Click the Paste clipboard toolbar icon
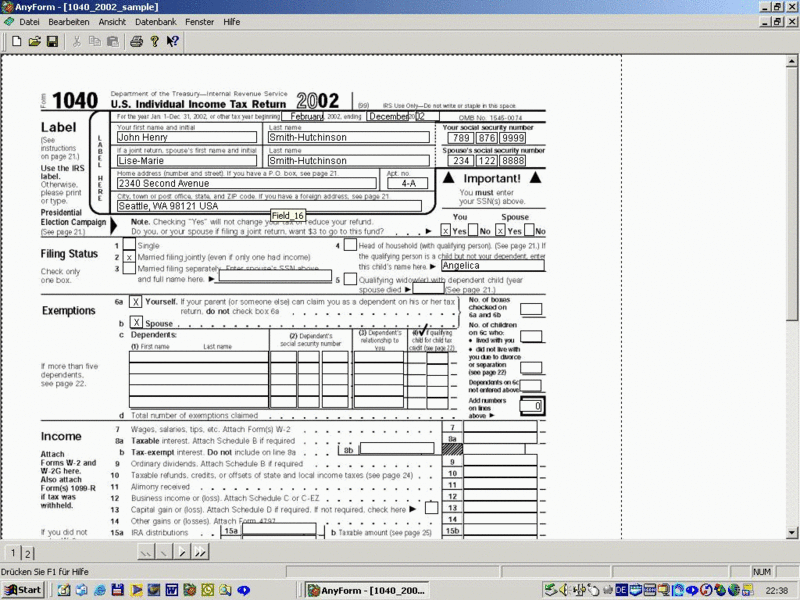Viewport: 800px width, 600px height. [113, 41]
